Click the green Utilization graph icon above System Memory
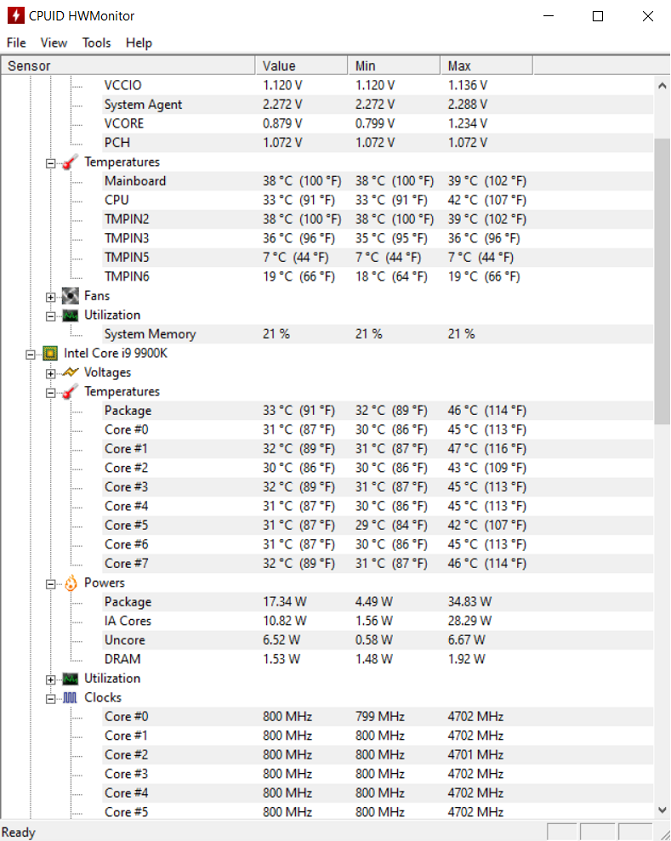This screenshot has width=671, height=841. 70,315
